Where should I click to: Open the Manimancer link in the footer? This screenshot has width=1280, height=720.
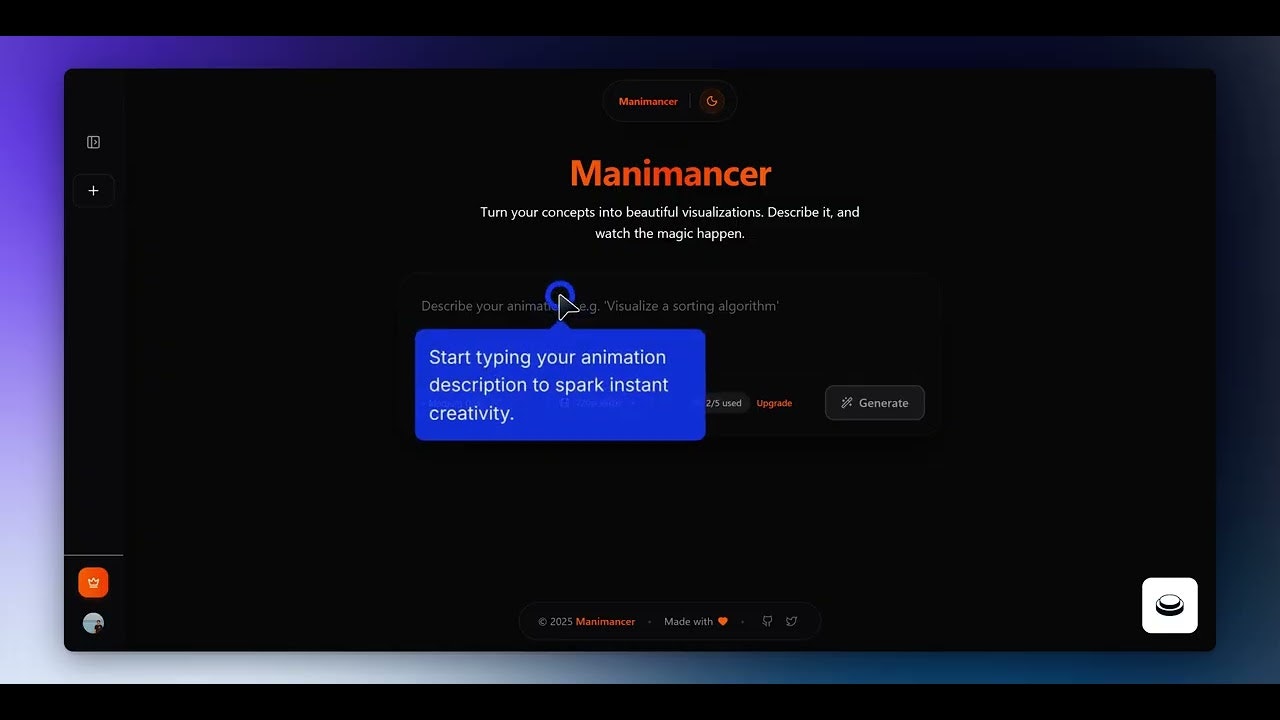(x=605, y=621)
